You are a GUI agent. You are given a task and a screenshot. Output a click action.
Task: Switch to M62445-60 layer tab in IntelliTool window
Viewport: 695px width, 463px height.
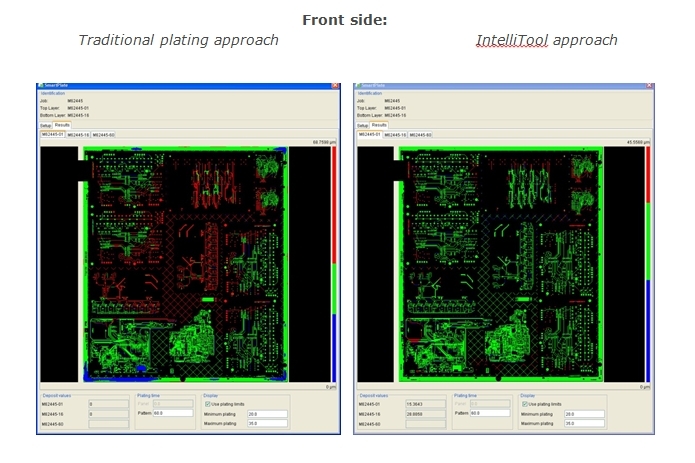point(420,135)
